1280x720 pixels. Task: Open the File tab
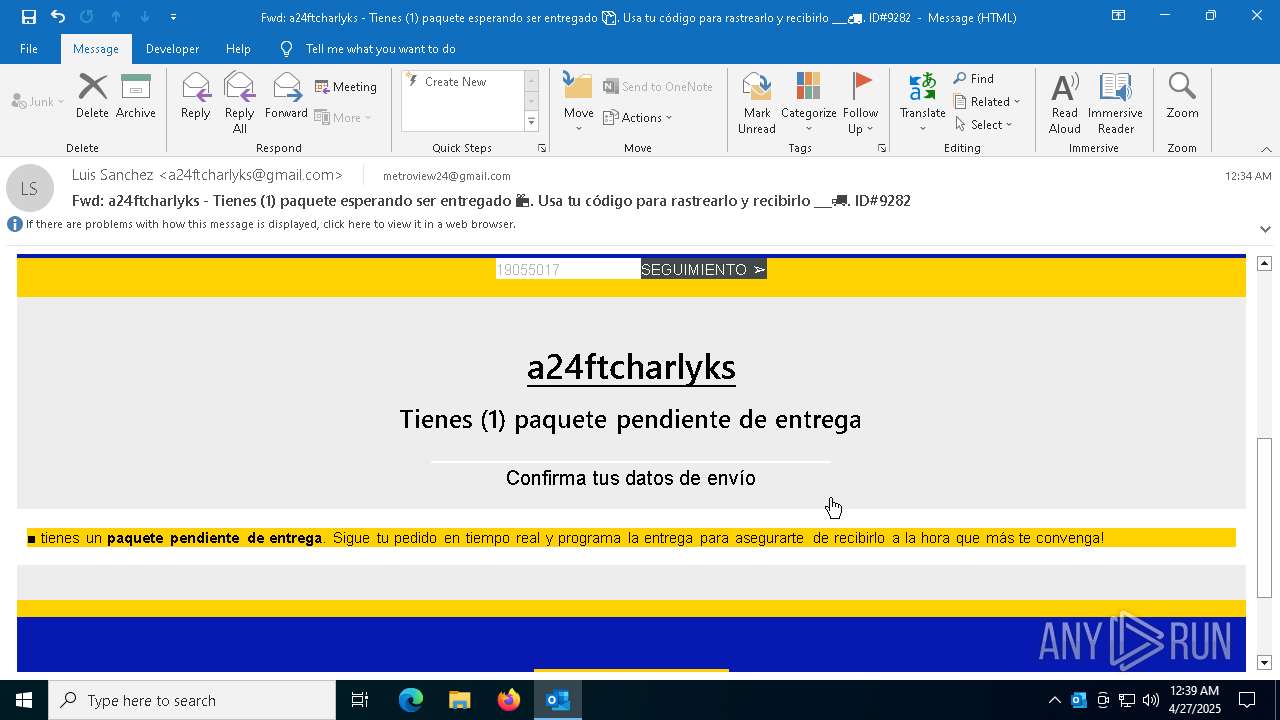pyautogui.click(x=29, y=49)
